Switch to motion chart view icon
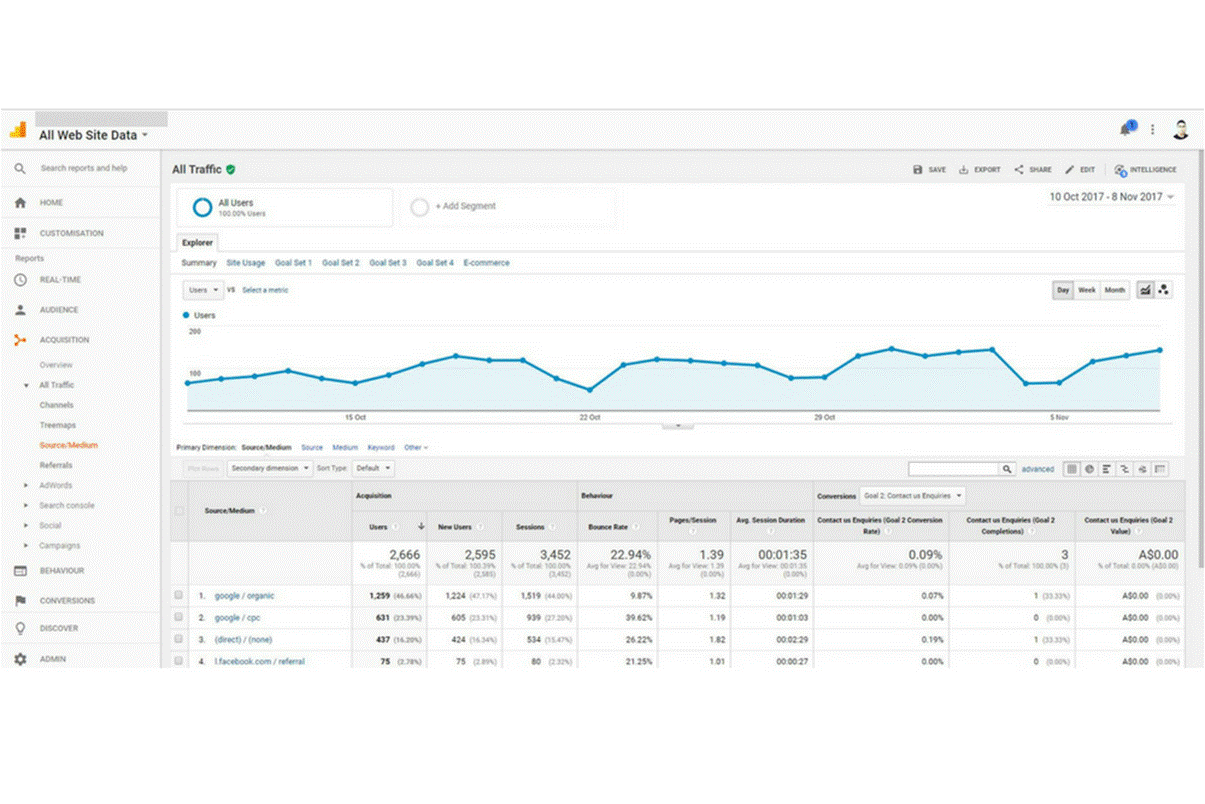The image size is (1205, 804). [x=1165, y=290]
